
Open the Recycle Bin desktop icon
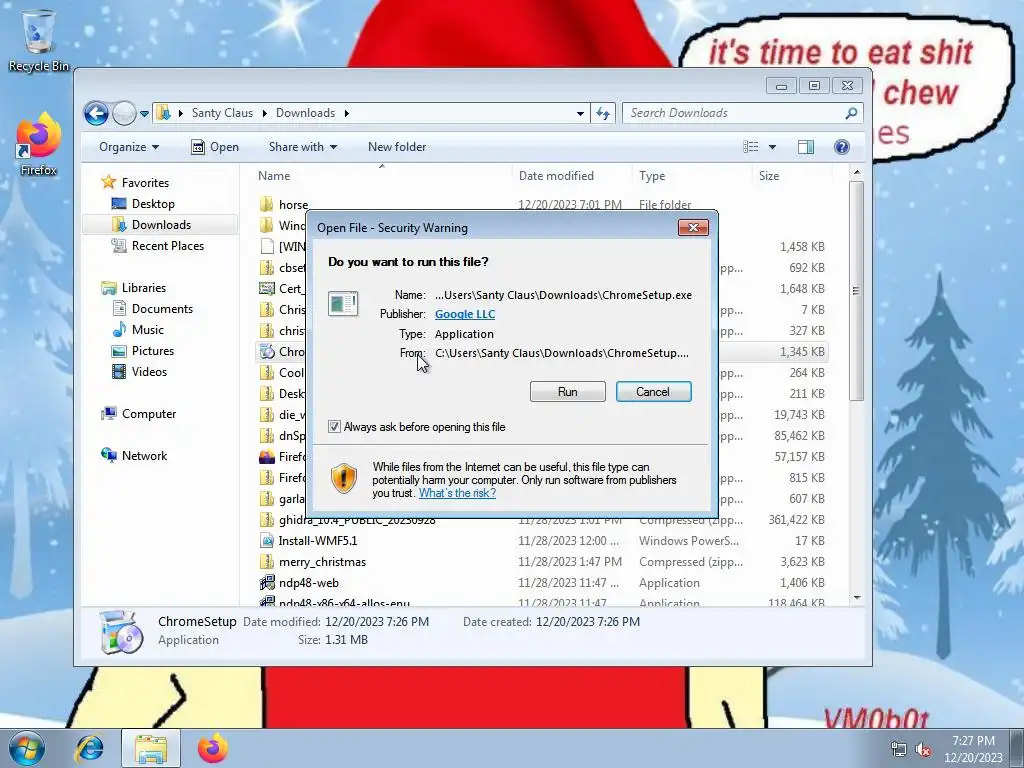39,39
